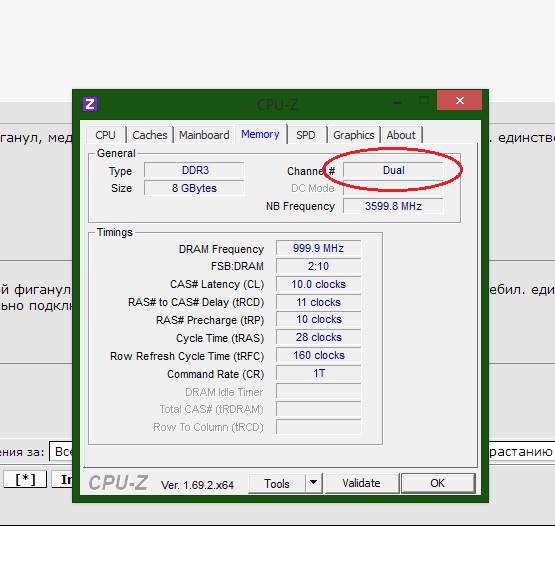Minimize the CPU-Z window
Image resolution: width=555 pixels, height=568 pixels.
pyautogui.click(x=397, y=103)
